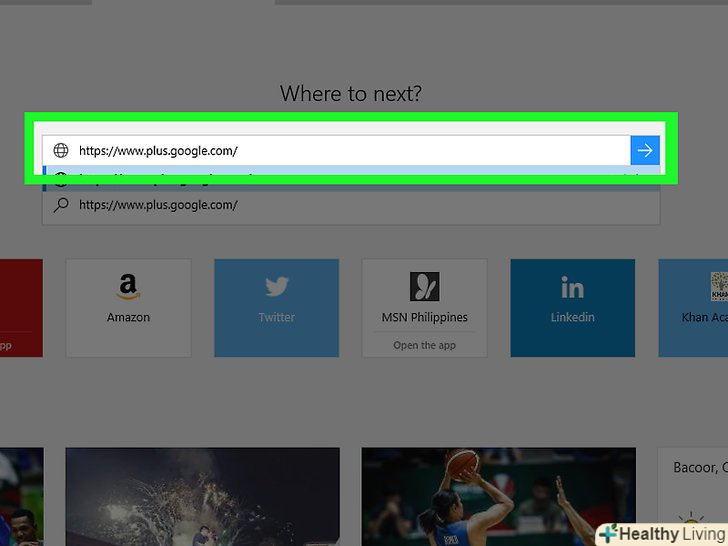This screenshot has height=546, width=728.
Task: Click the LinkedIn 'in' logo icon
Action: (572, 287)
